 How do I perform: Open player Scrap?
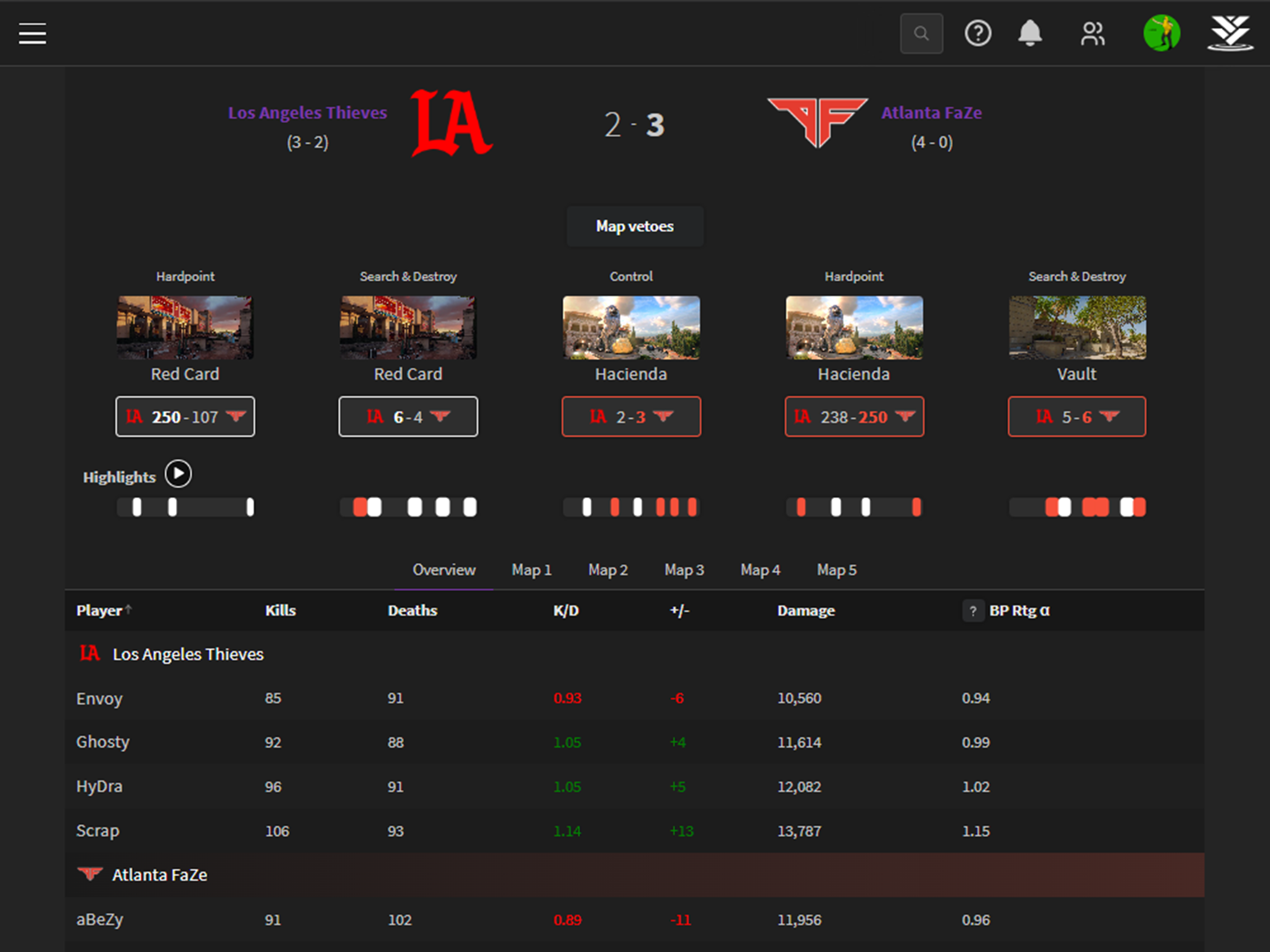(98, 830)
